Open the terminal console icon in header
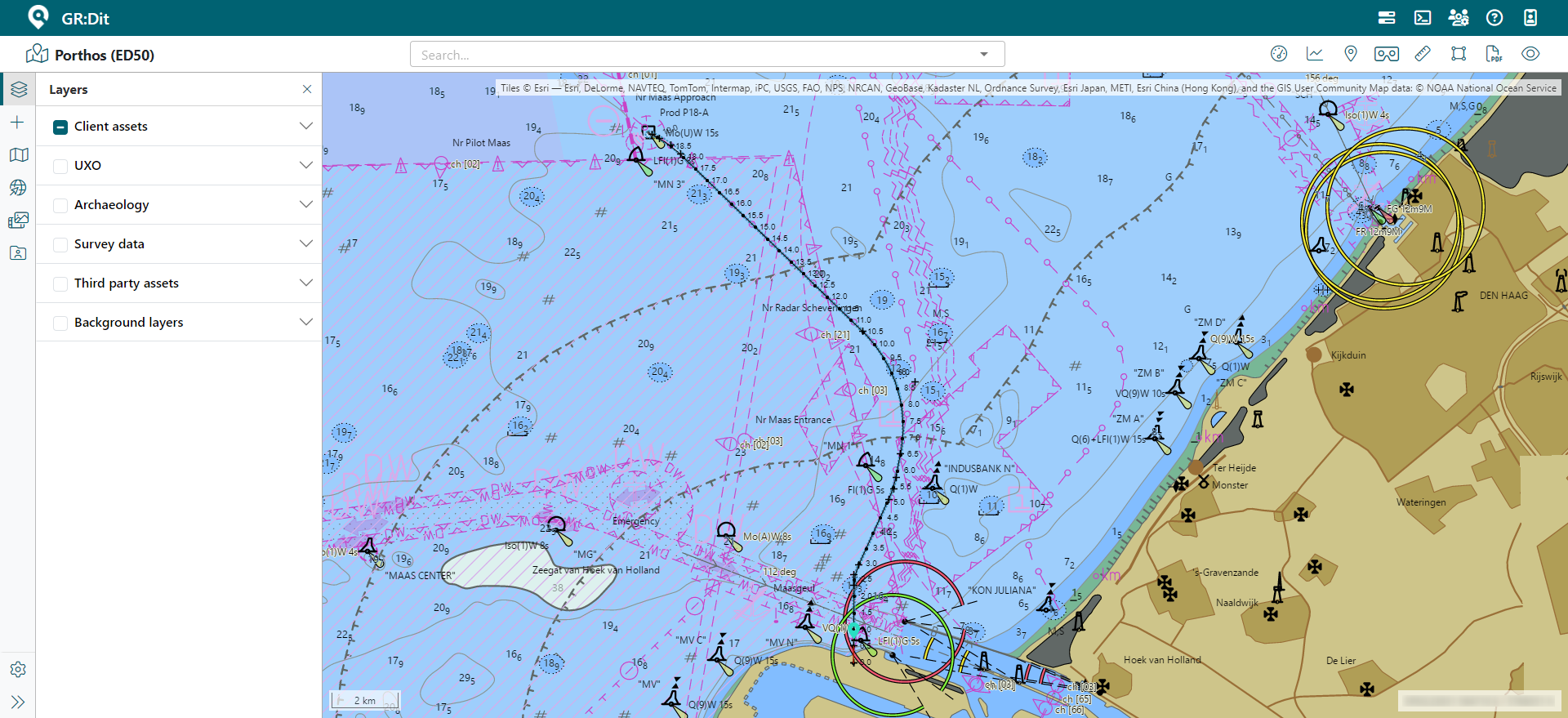 click(x=1423, y=18)
